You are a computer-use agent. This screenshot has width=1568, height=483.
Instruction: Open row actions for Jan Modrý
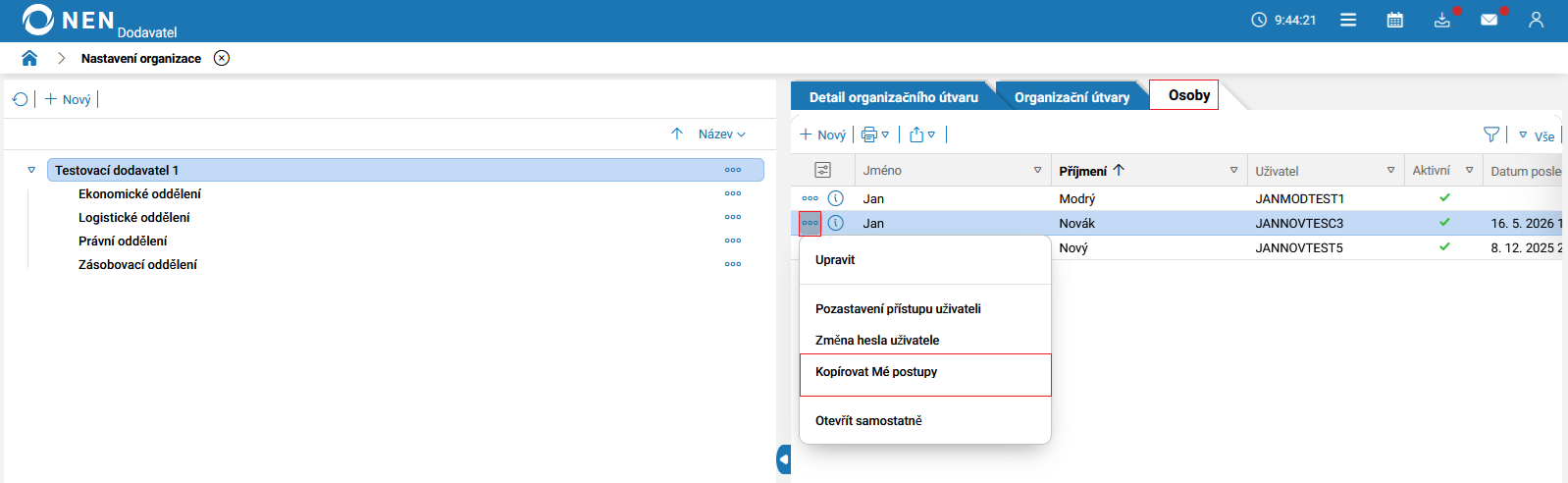(x=810, y=198)
